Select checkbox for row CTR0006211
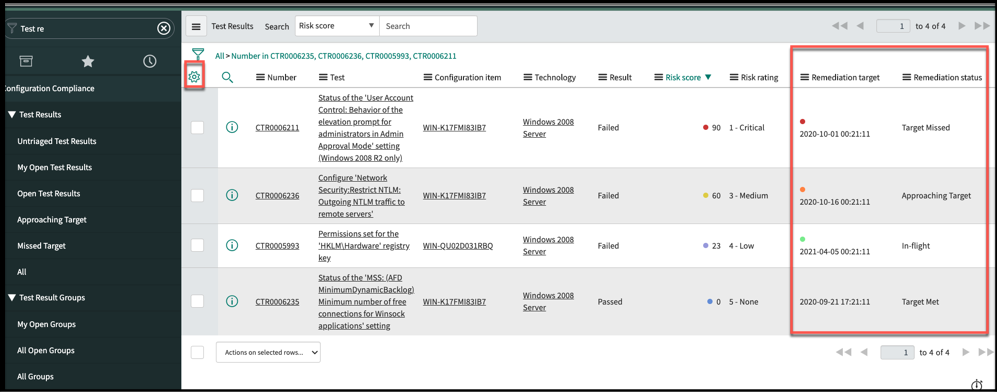This screenshot has height=392, width=997. 197,127
